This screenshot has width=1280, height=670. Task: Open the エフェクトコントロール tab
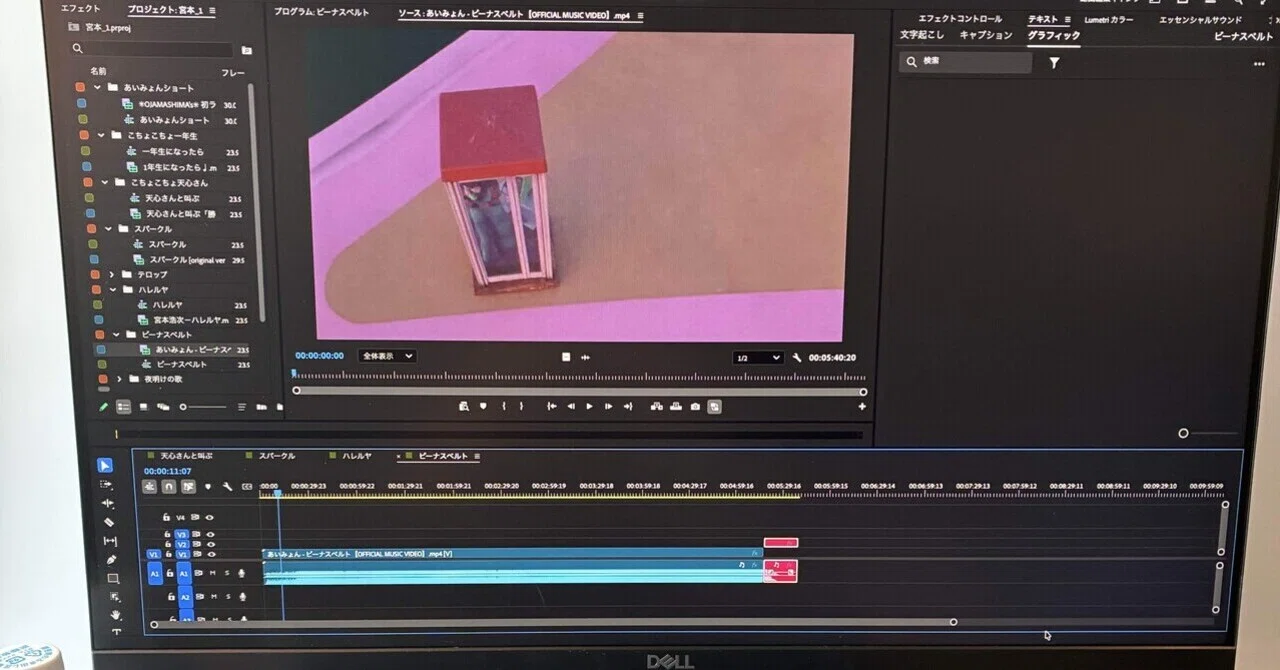click(x=960, y=19)
